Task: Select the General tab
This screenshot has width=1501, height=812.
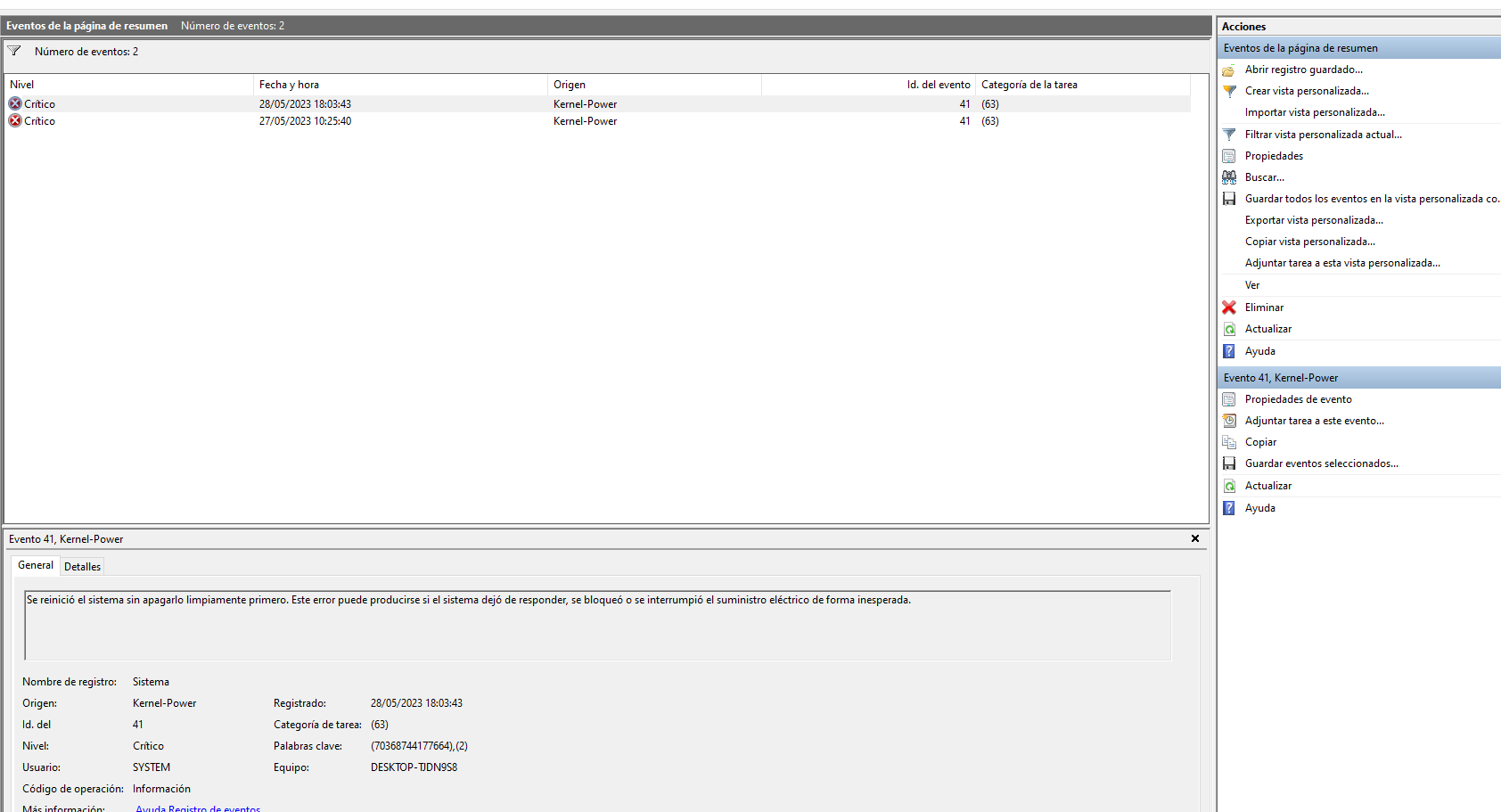Action: tap(36, 565)
